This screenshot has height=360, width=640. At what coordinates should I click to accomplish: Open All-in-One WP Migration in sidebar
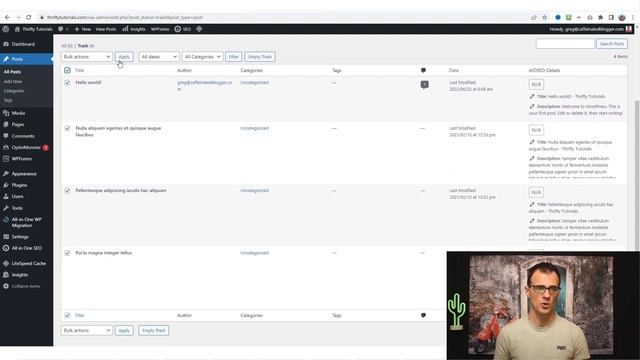point(27,222)
